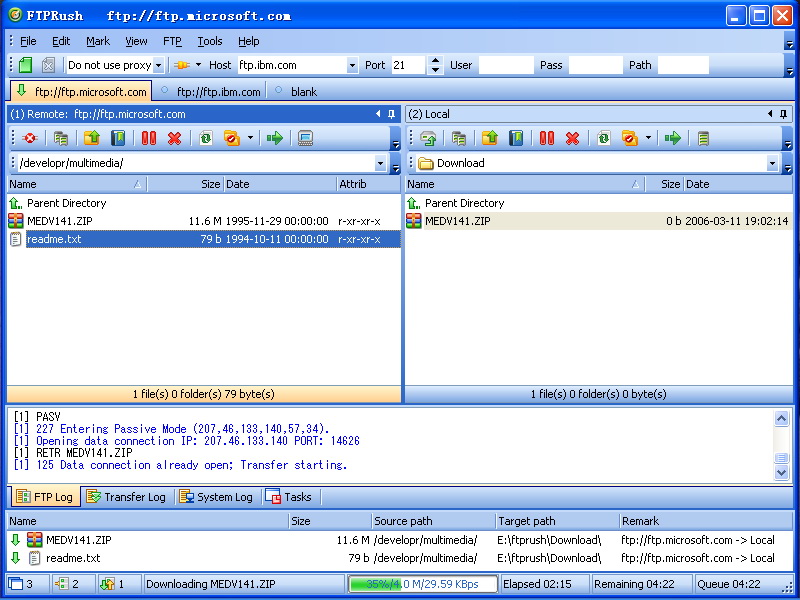Collapse Remote pane with left arrow
The image size is (800, 600).
378,114
